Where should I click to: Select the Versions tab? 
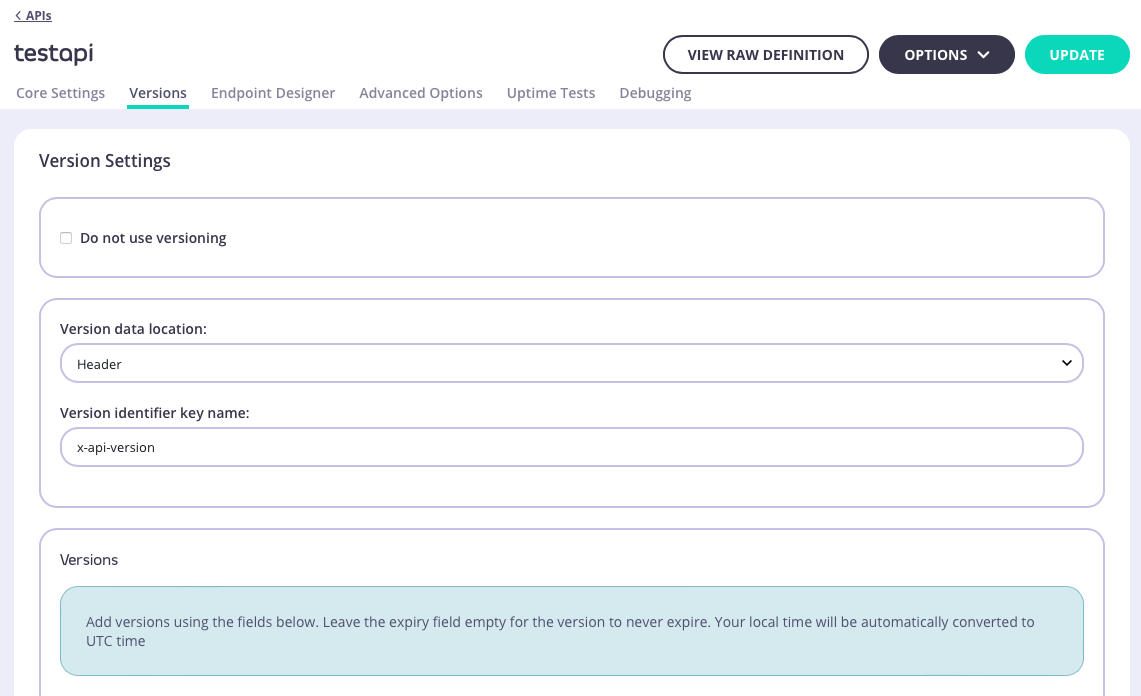click(x=157, y=92)
